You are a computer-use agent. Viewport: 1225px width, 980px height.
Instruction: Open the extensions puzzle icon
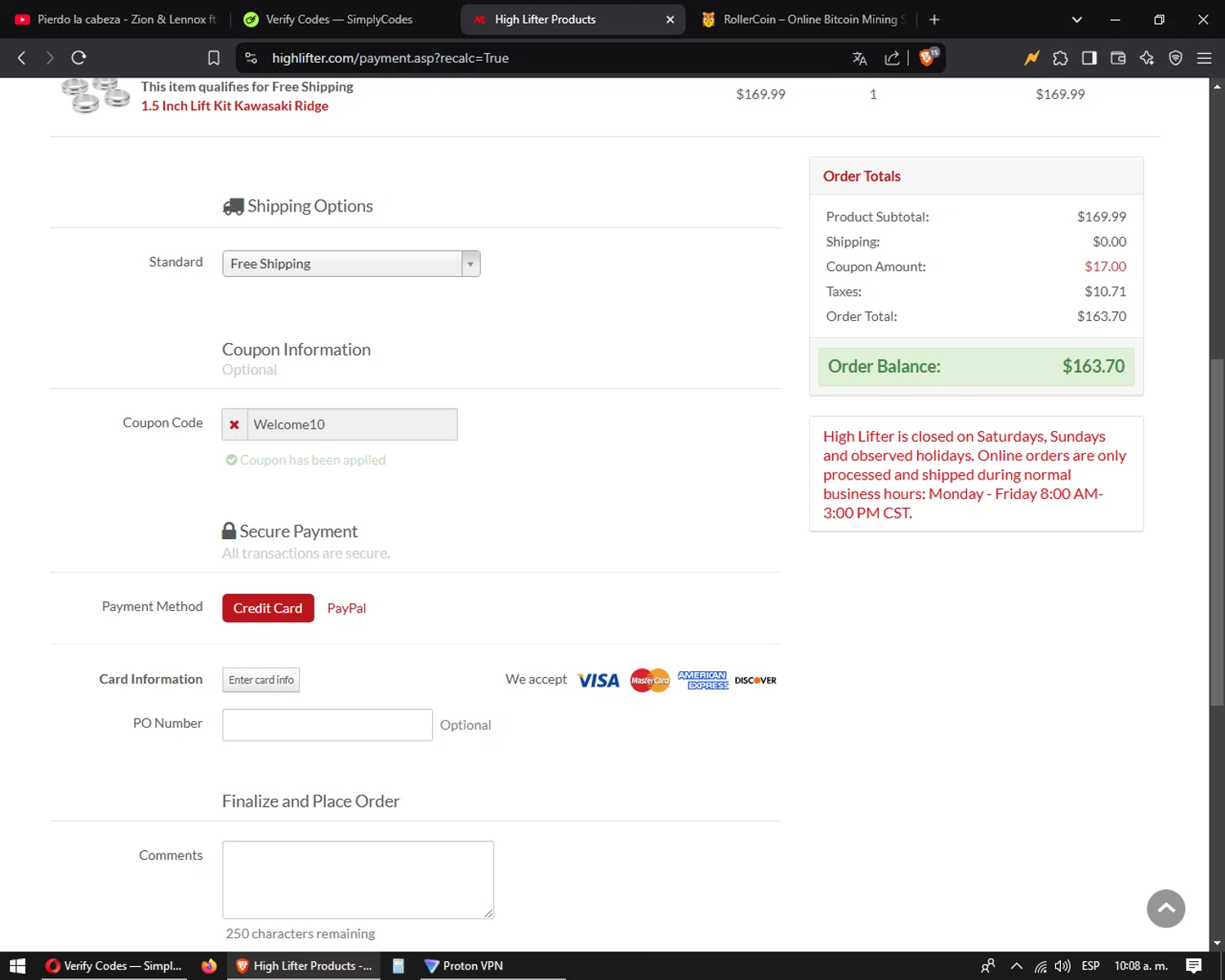click(x=1060, y=58)
